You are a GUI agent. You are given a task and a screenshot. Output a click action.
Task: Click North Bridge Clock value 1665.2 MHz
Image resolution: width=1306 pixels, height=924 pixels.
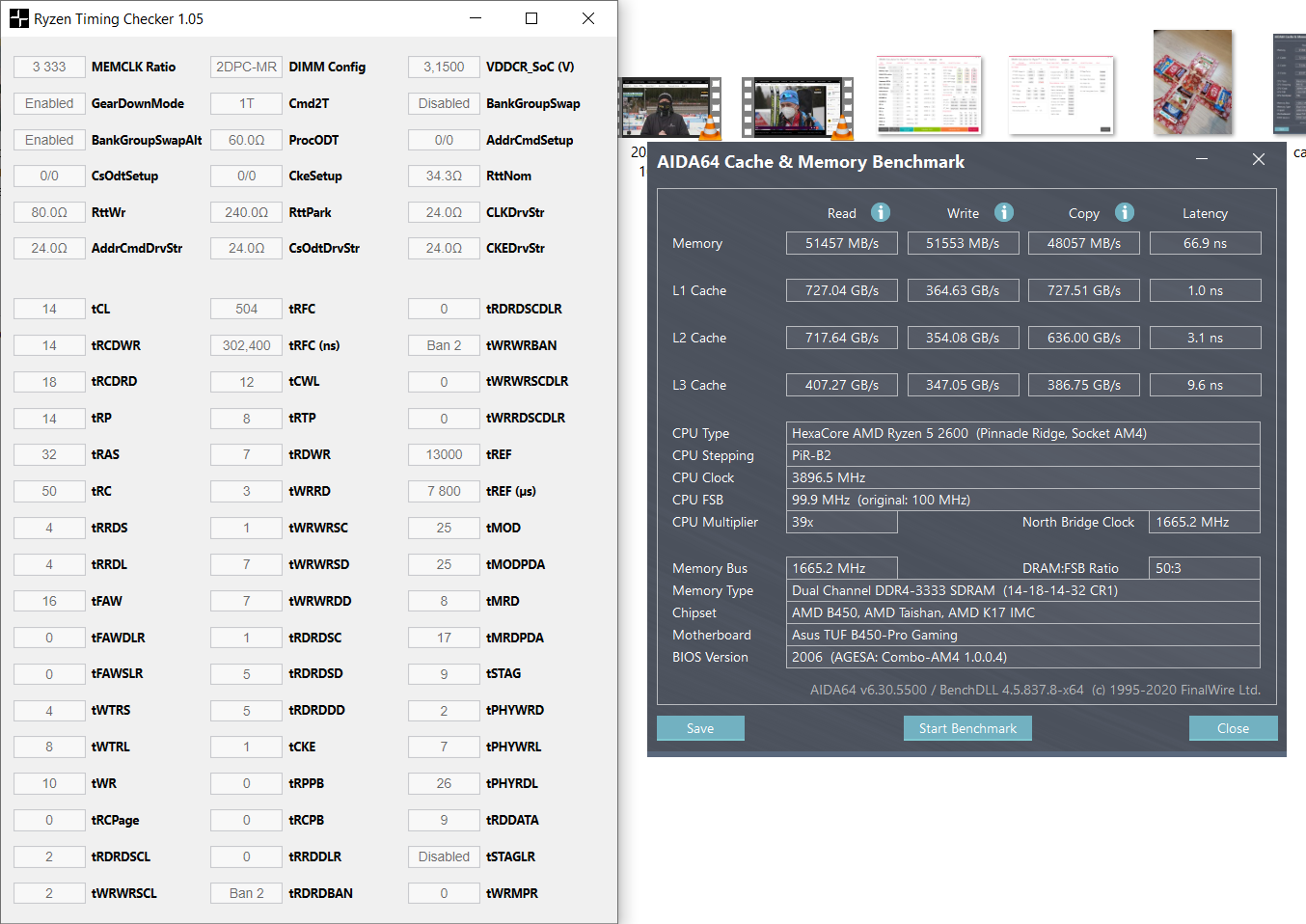pyautogui.click(x=1205, y=522)
